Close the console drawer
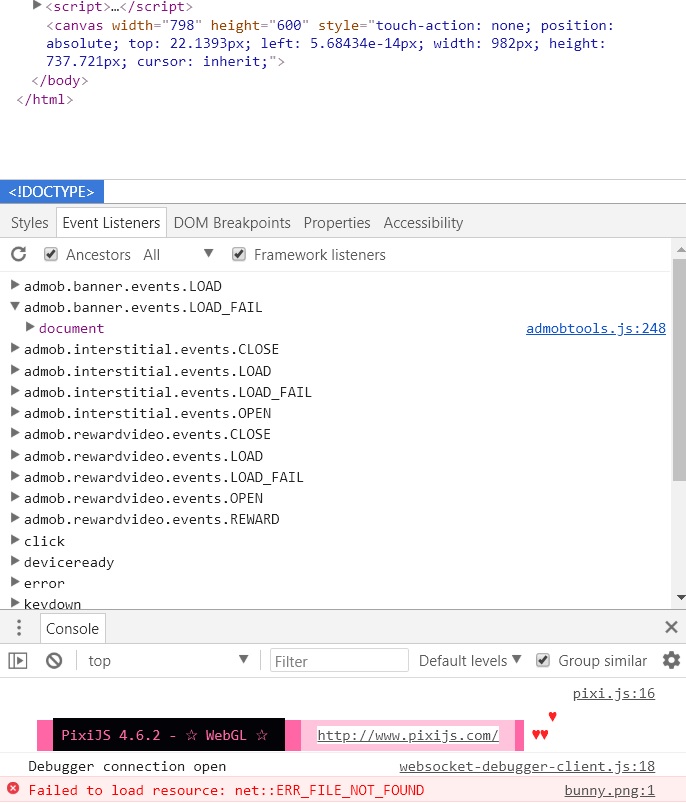 tap(671, 627)
